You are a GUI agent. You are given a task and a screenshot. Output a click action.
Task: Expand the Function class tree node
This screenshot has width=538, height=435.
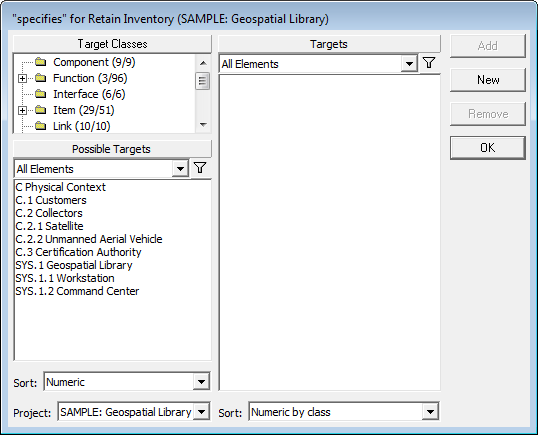[x=22, y=79]
